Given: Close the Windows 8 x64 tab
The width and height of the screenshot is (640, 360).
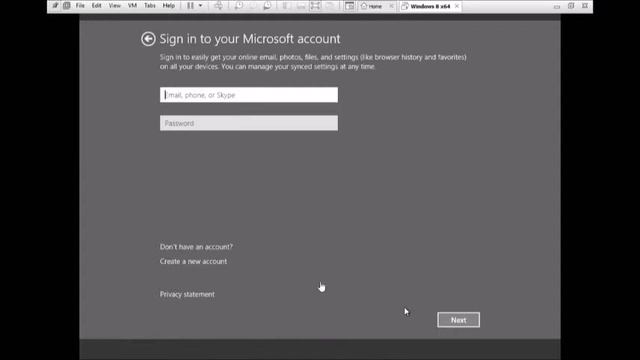Looking at the screenshot, I should 457,6.
